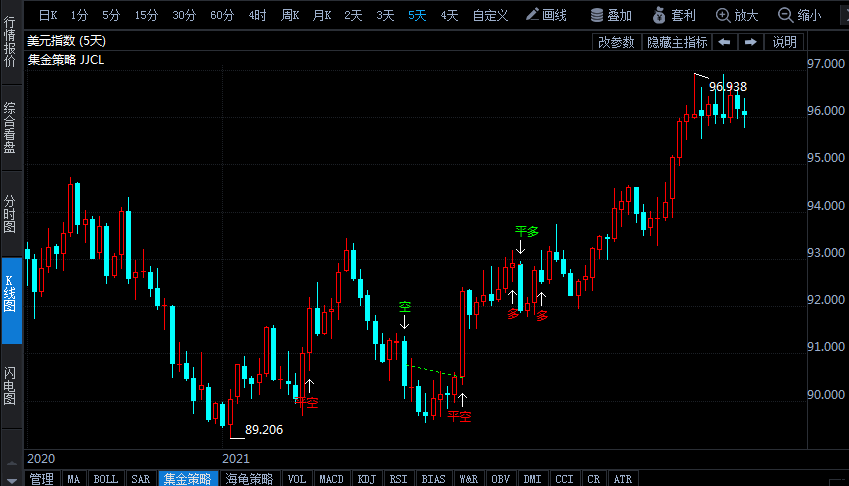Show the OBV indicator
This screenshot has height=486, width=849.
click(501, 479)
